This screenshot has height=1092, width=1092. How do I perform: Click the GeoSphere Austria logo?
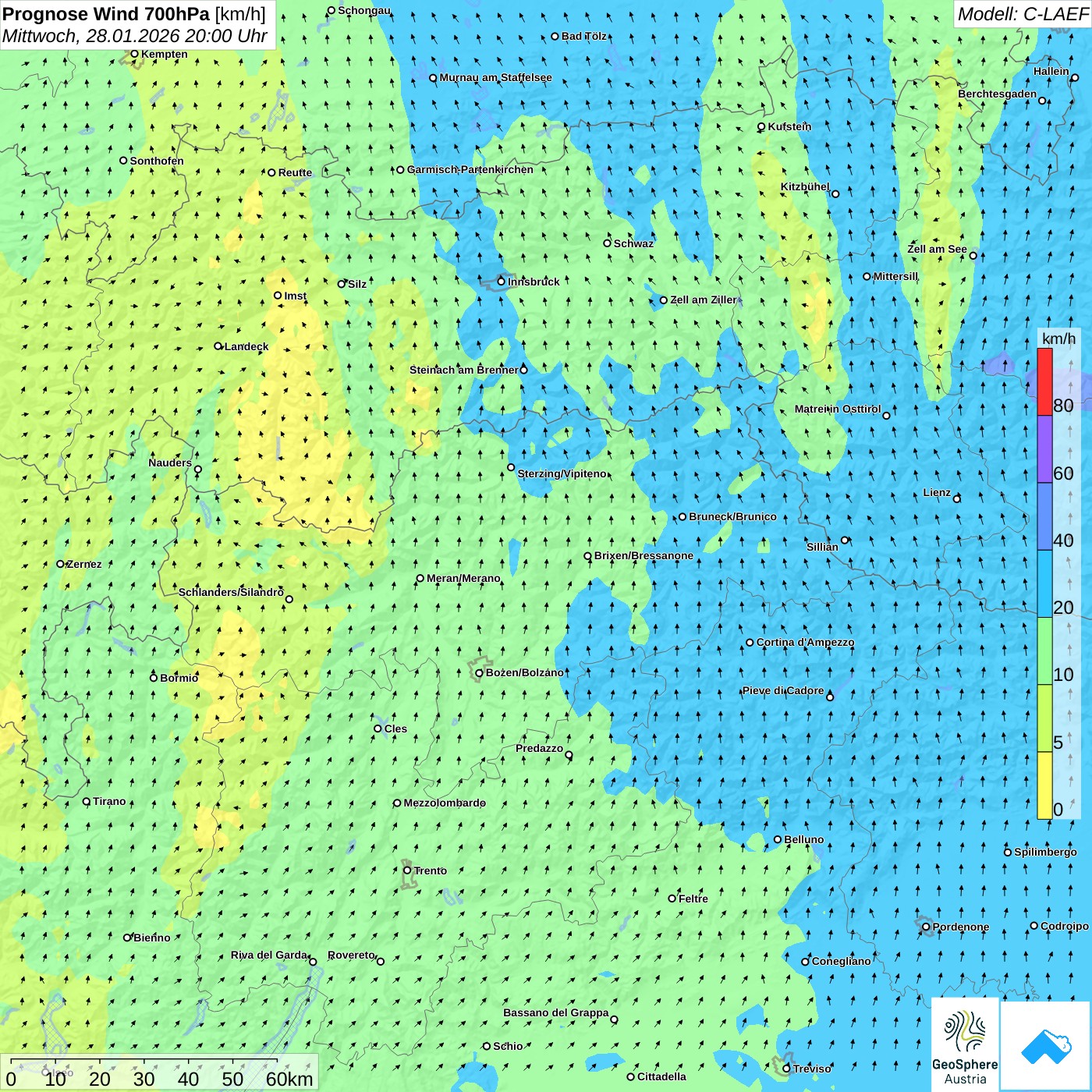[965, 1044]
